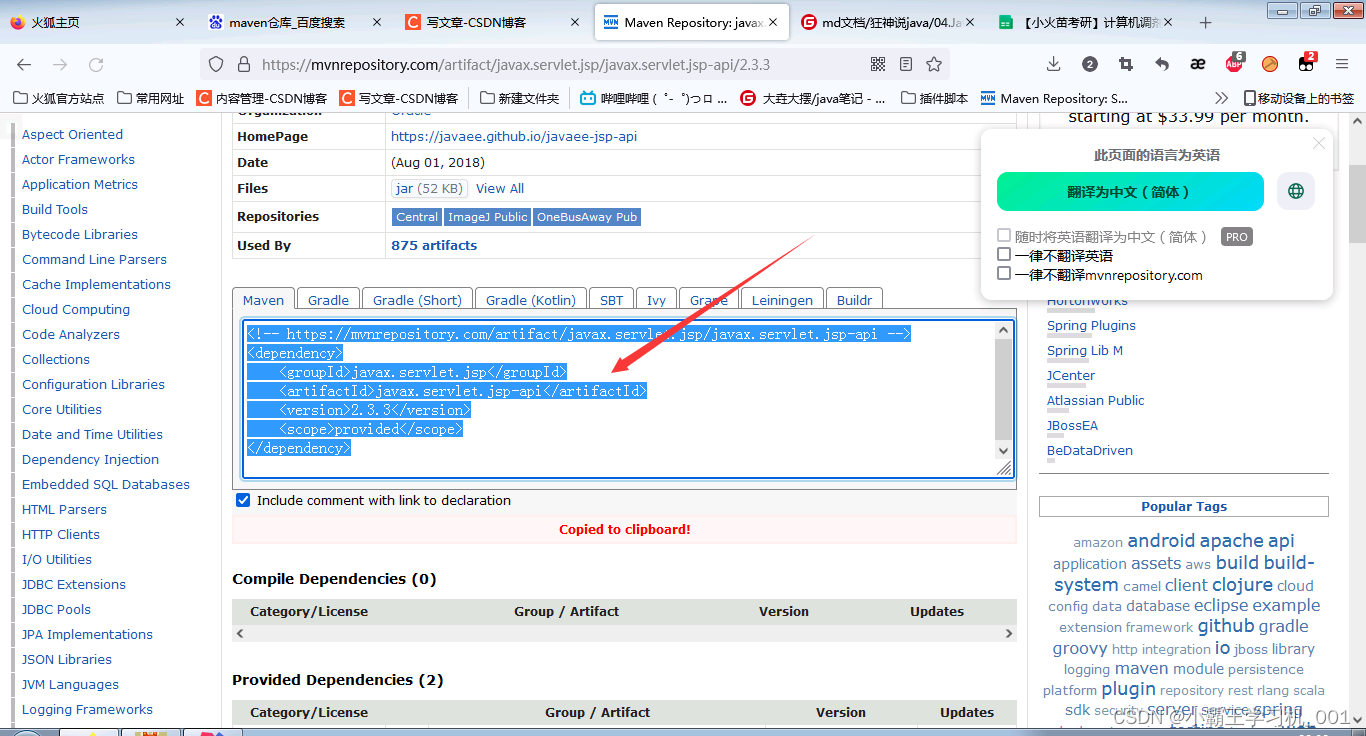The height and width of the screenshot is (736, 1366).
Task: Open 875 artifacts link
Action: (x=434, y=245)
